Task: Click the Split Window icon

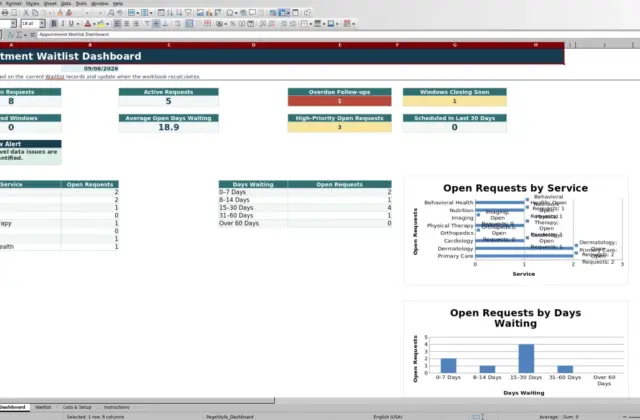Action: 296,13
